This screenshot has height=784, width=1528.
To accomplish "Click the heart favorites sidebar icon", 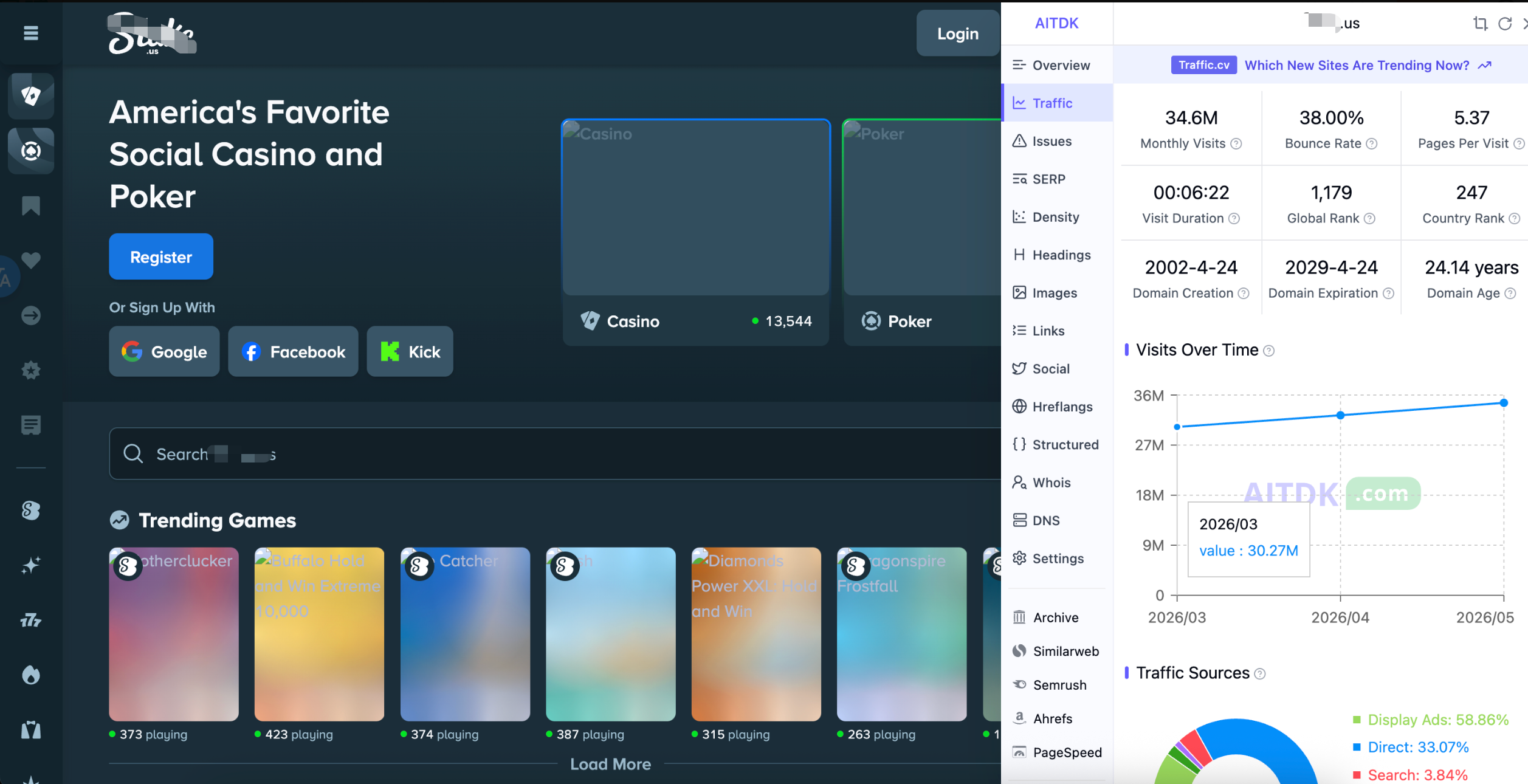I will click(x=31, y=260).
